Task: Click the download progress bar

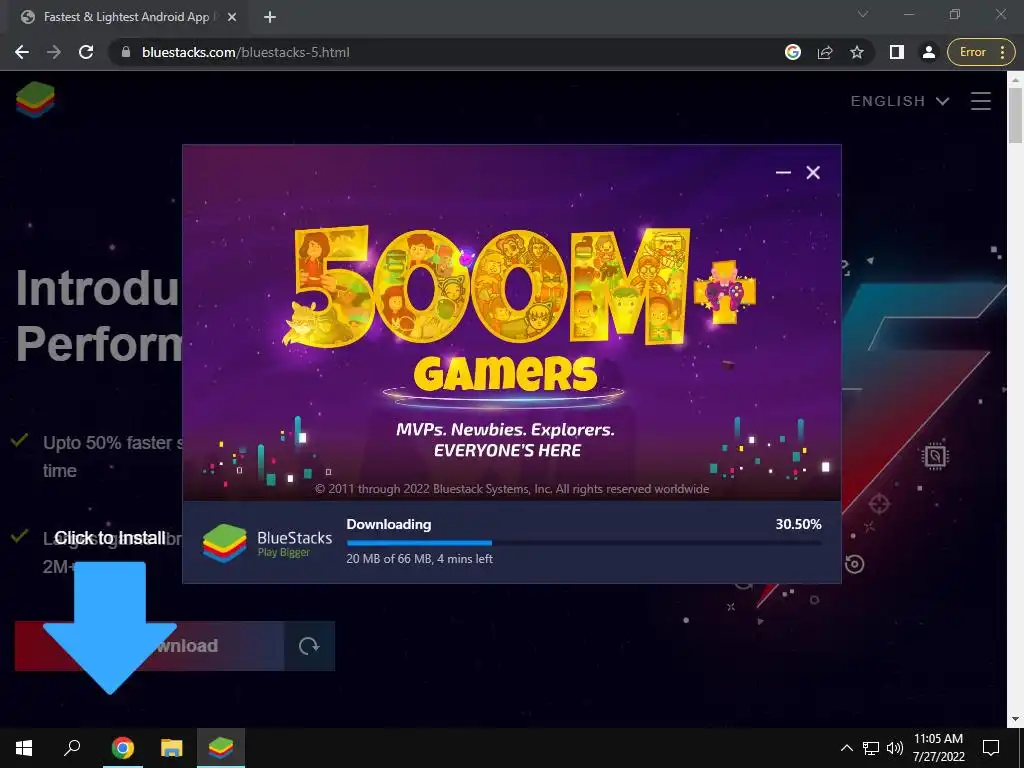Action: [x=584, y=543]
